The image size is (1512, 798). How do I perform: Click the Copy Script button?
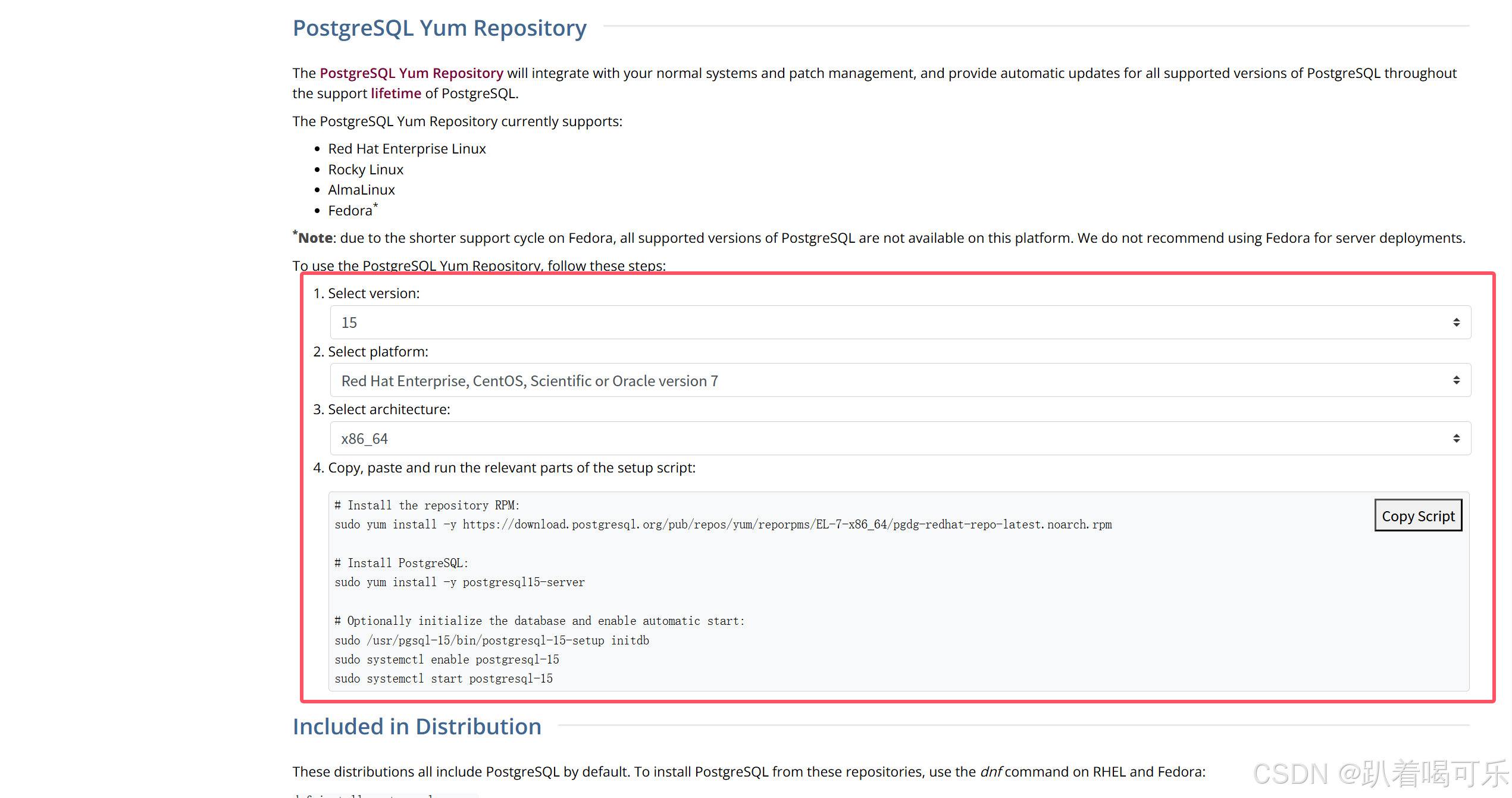[x=1418, y=515]
